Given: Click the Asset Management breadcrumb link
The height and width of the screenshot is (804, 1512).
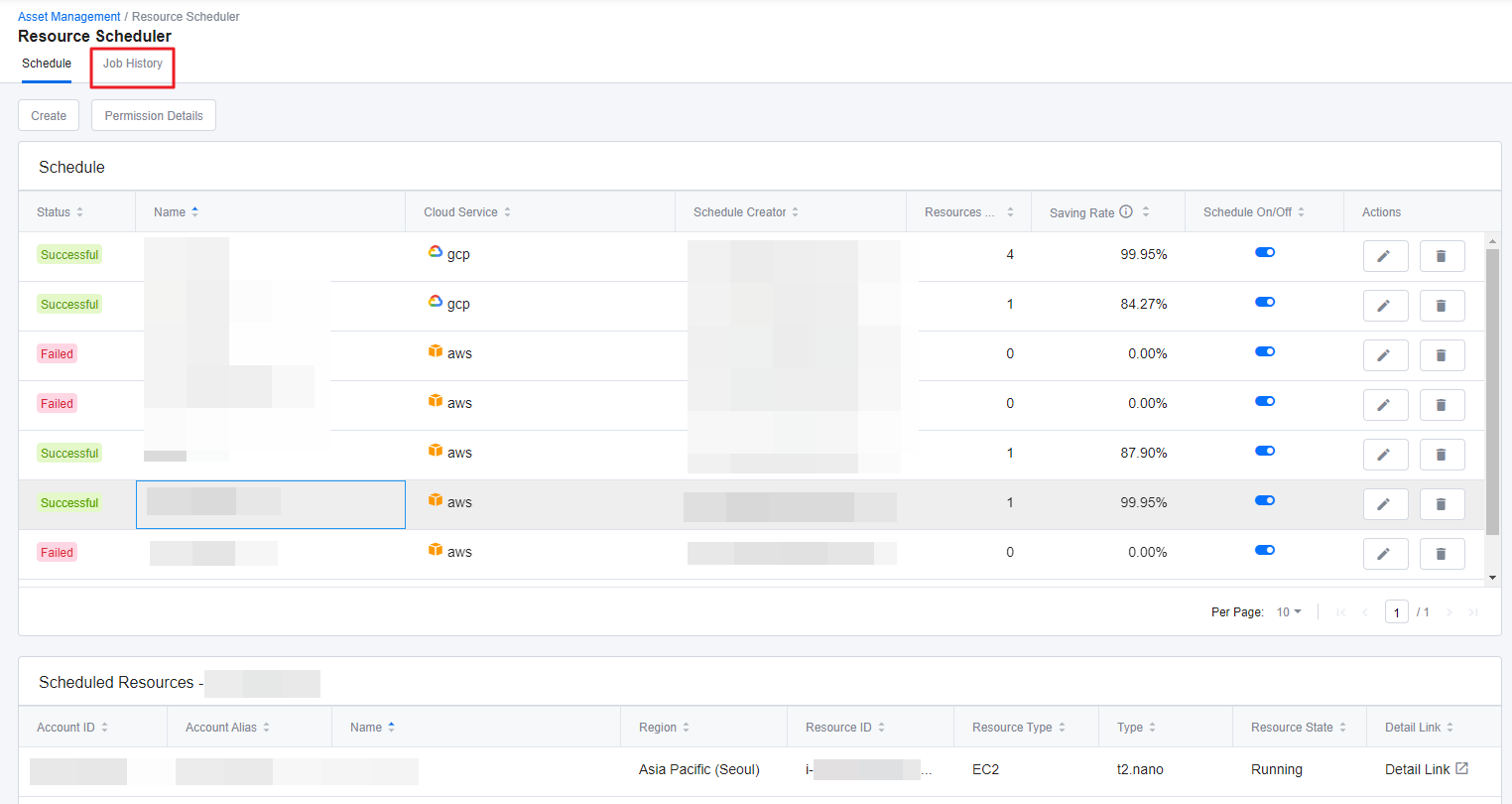Looking at the screenshot, I should (x=68, y=17).
